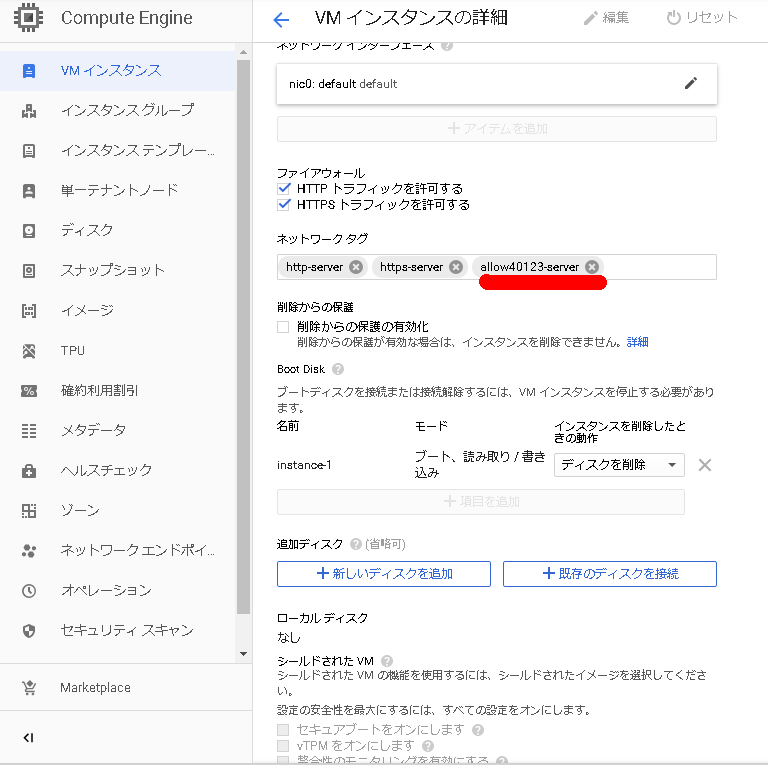
Task: Click 新しいディスクを追加 button
Action: point(384,574)
